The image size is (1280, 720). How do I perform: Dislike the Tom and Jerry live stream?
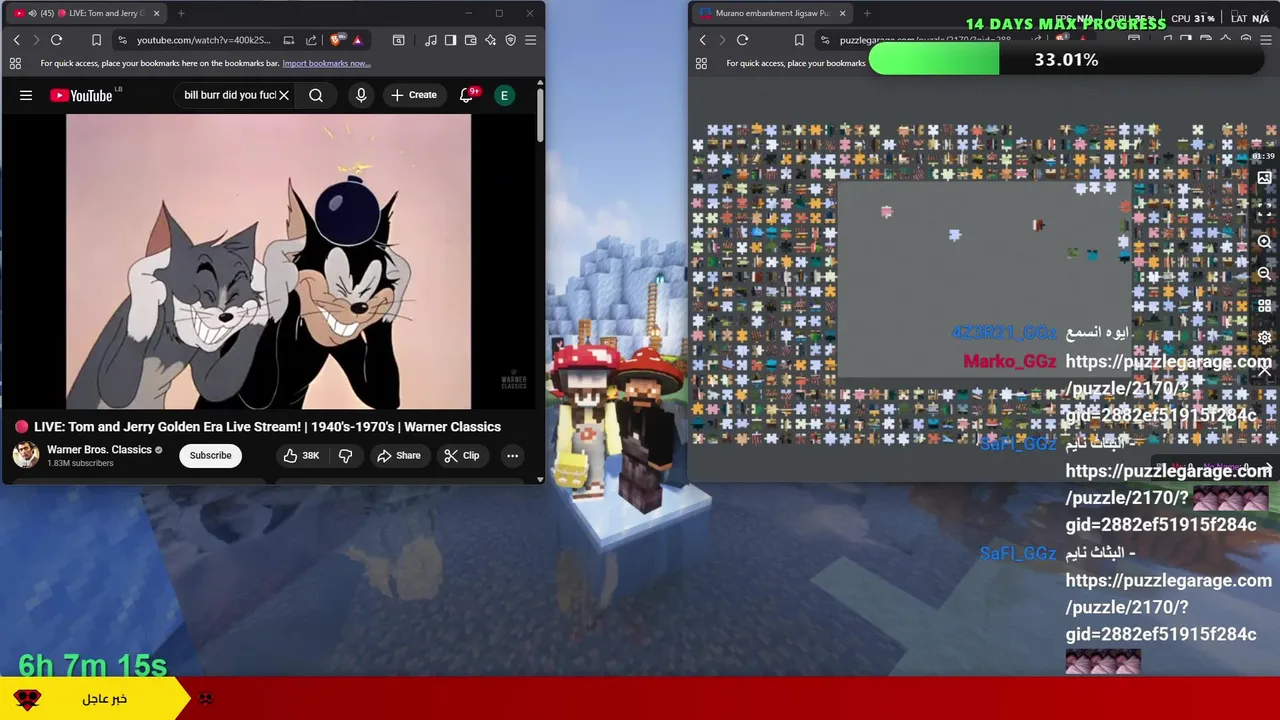coord(345,455)
